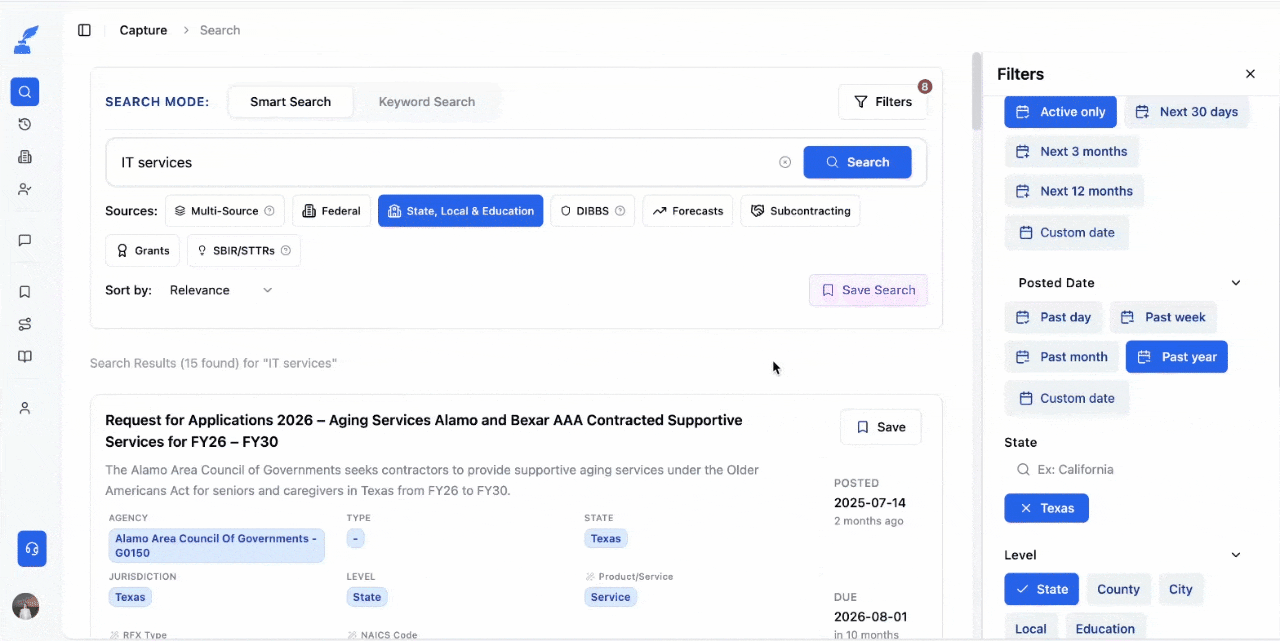Select the Search icon in the sidebar
The image size is (1280, 641).
coord(25,91)
